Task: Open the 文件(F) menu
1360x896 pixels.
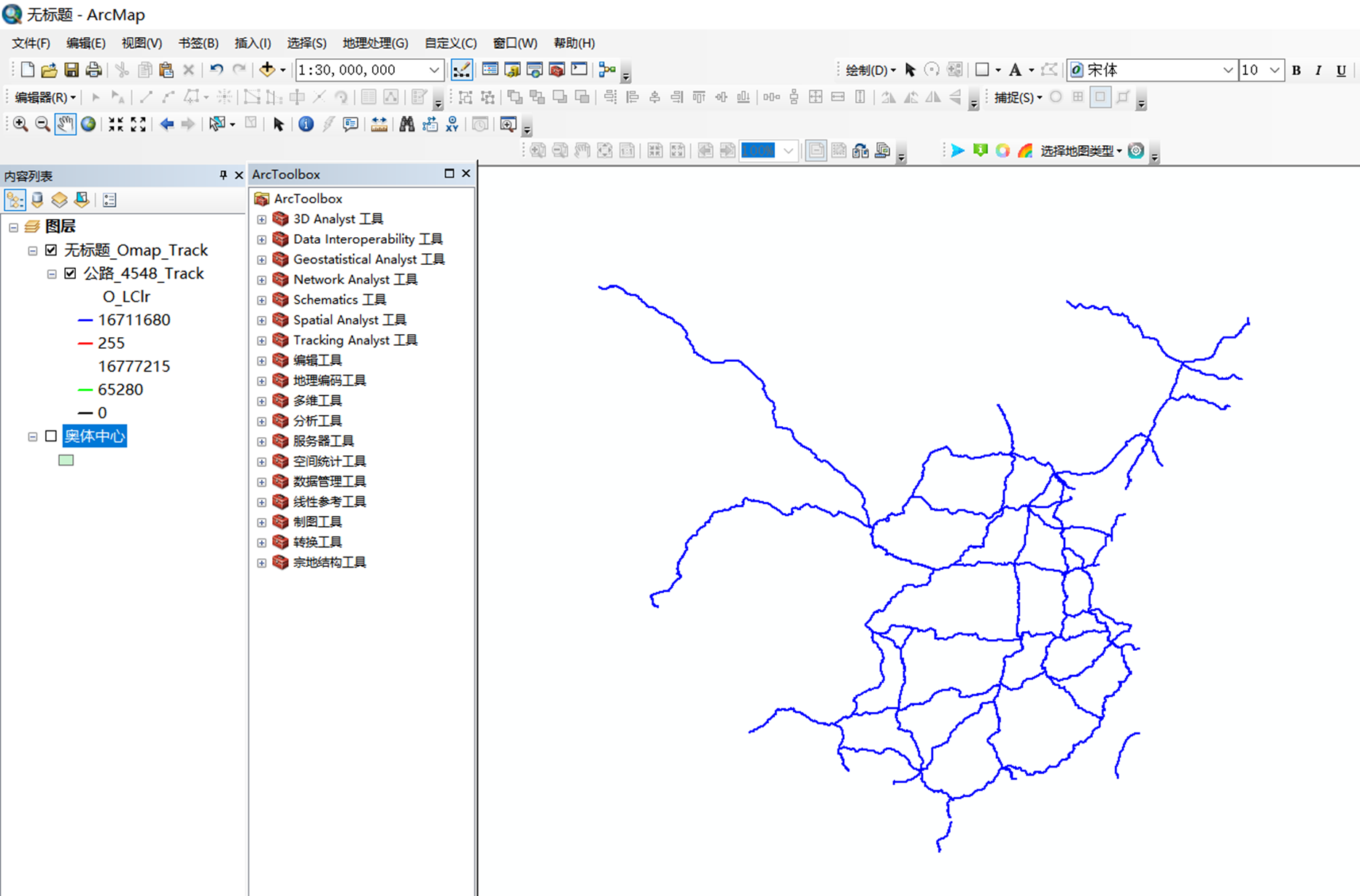Action: pyautogui.click(x=31, y=43)
